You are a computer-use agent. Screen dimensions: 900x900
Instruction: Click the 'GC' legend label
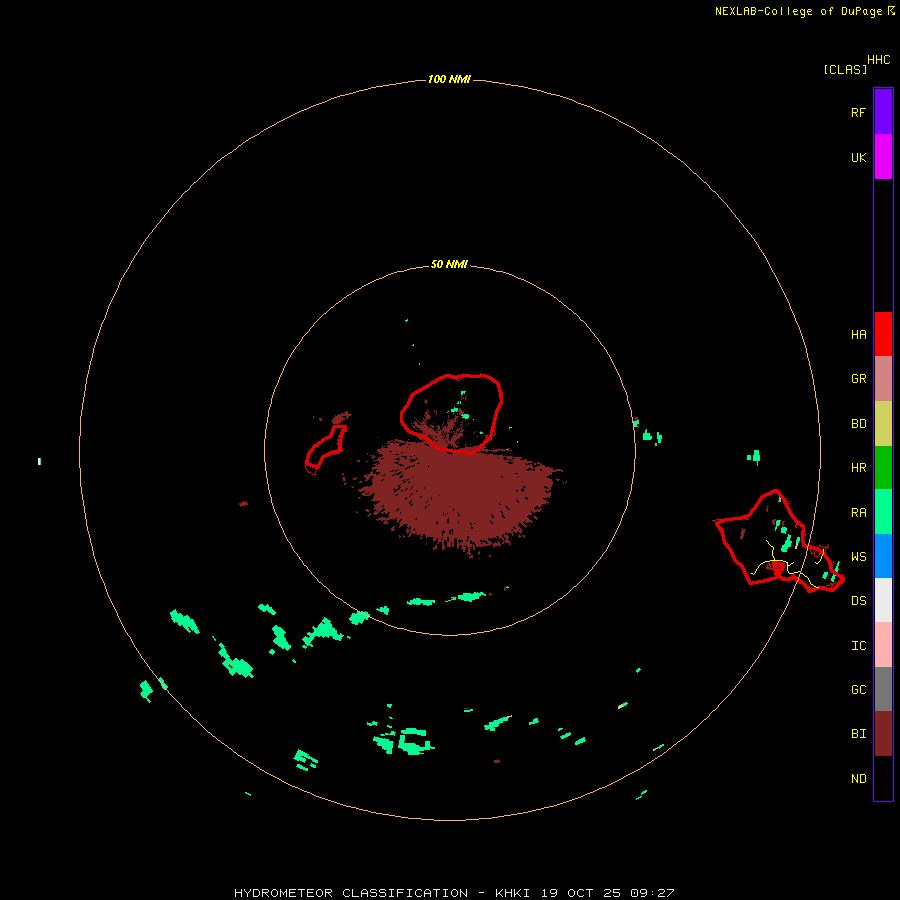coord(858,690)
